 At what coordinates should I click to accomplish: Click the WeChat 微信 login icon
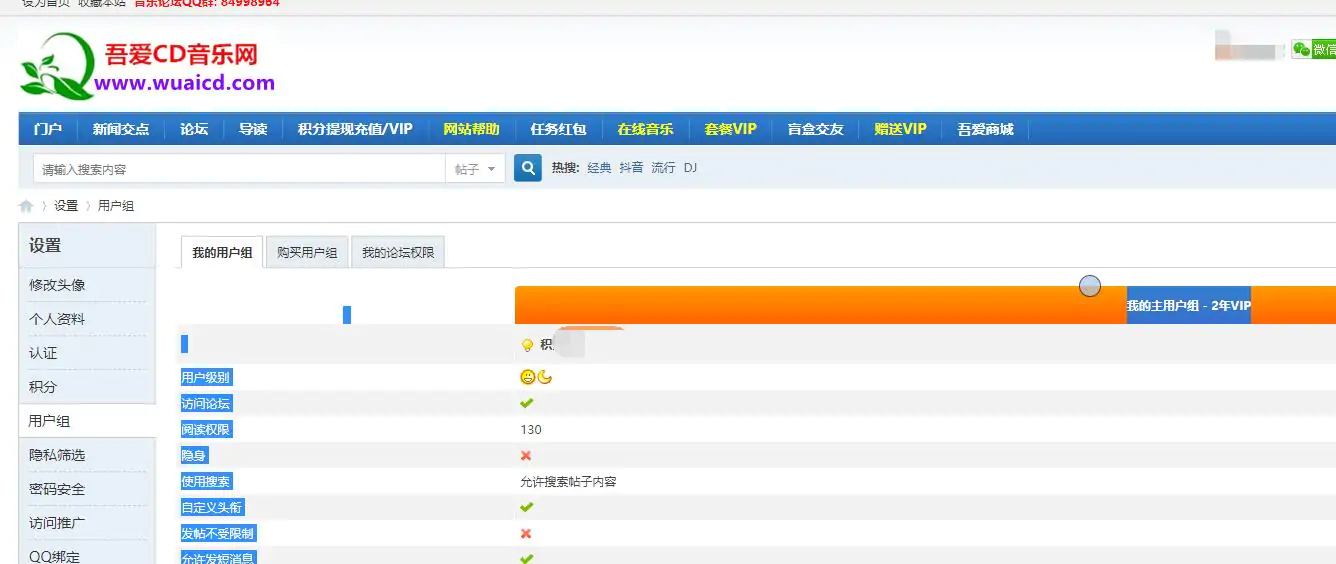coord(1313,49)
